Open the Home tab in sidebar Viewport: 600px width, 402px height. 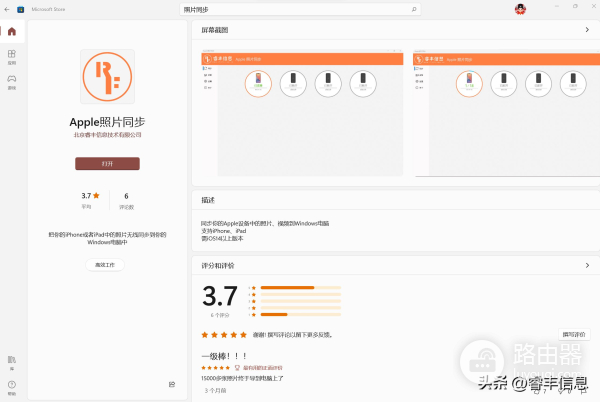pos(12,31)
